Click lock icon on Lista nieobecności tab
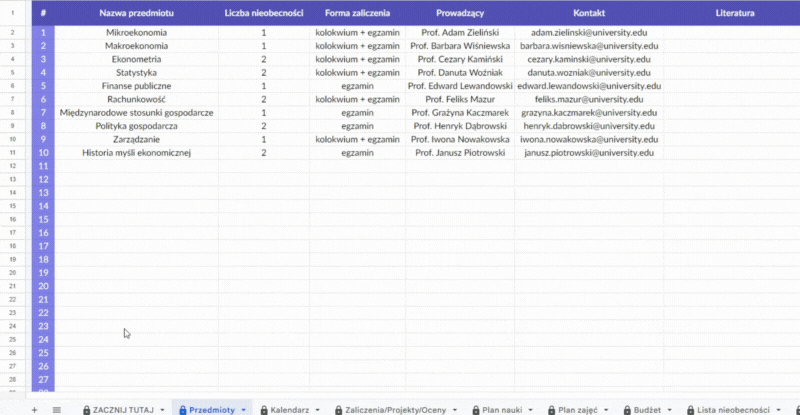 click(690, 410)
